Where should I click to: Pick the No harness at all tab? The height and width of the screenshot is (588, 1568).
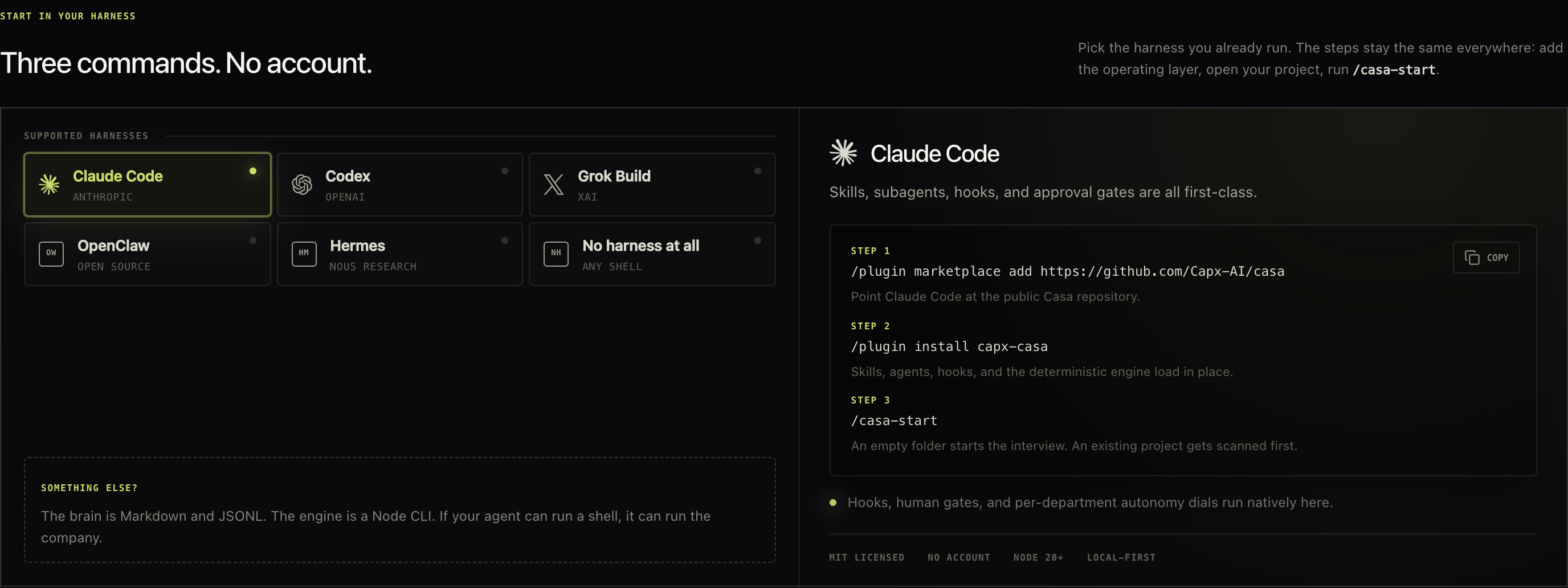[652, 254]
